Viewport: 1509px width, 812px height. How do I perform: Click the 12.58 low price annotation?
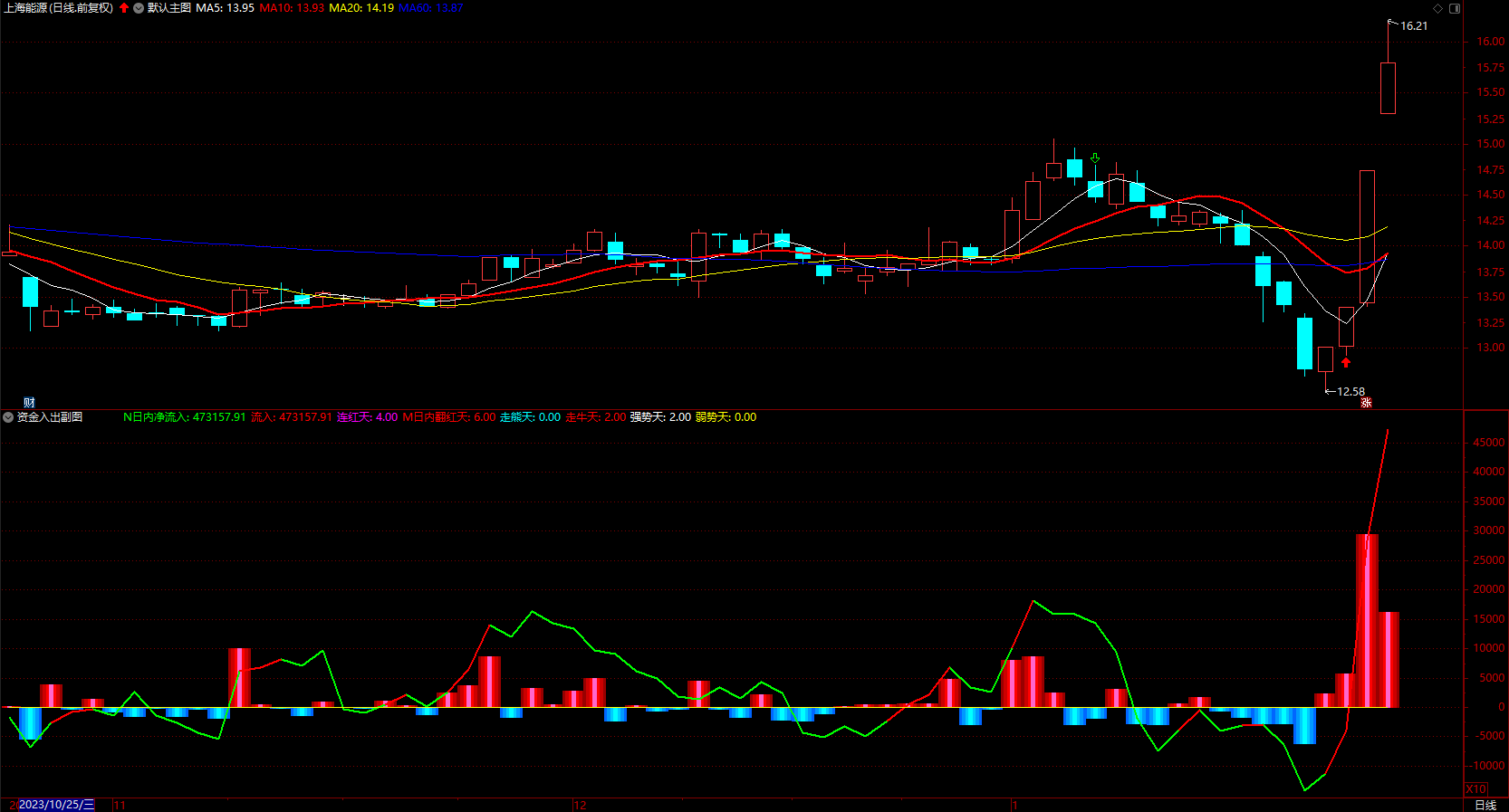[1350, 392]
